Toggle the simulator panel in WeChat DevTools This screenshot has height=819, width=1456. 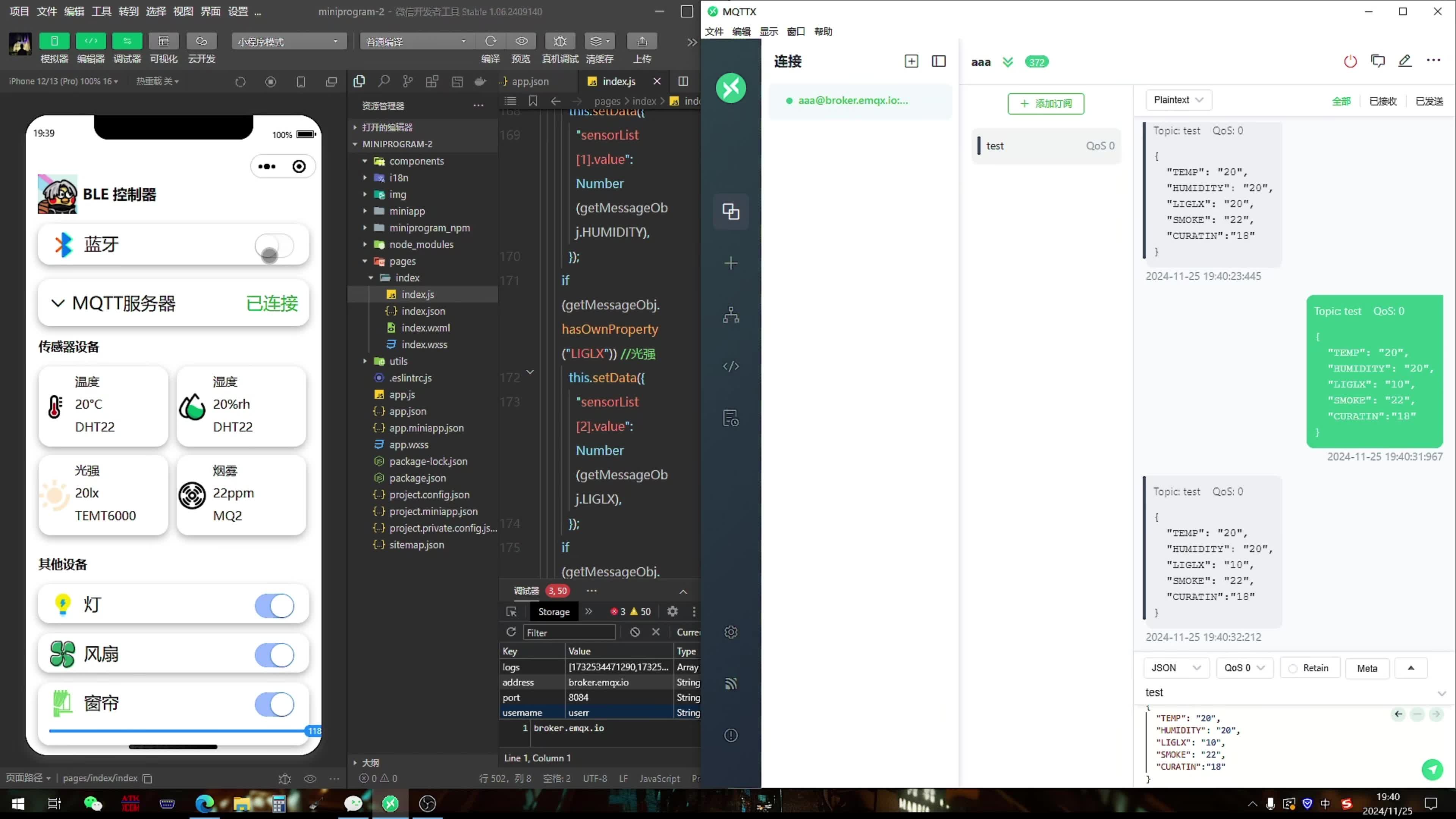[x=54, y=41]
